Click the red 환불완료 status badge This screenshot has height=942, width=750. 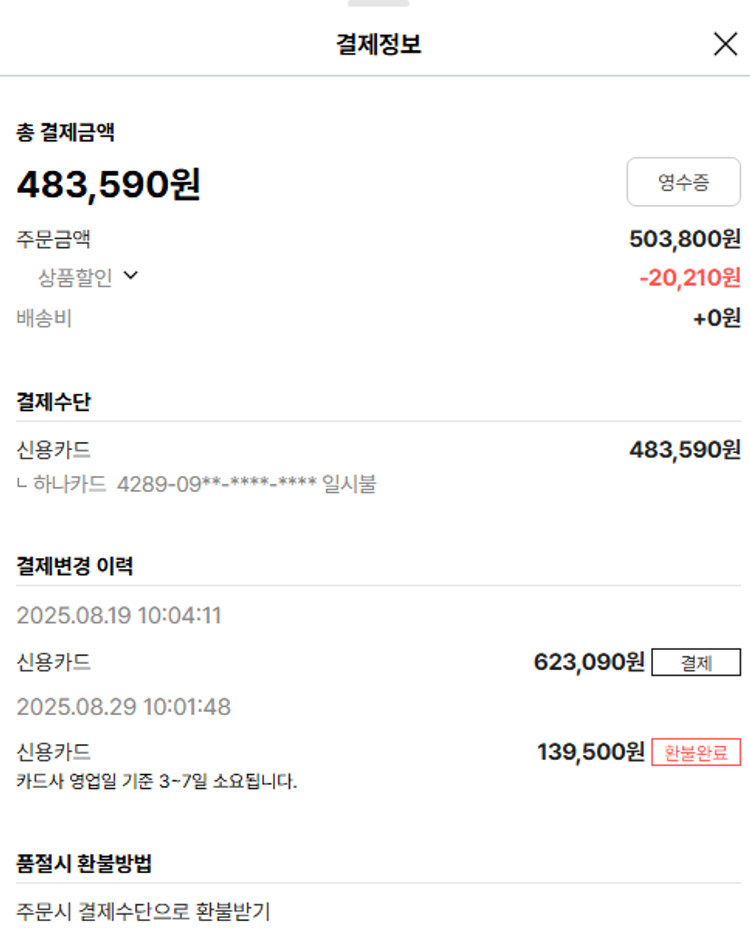[x=696, y=752]
